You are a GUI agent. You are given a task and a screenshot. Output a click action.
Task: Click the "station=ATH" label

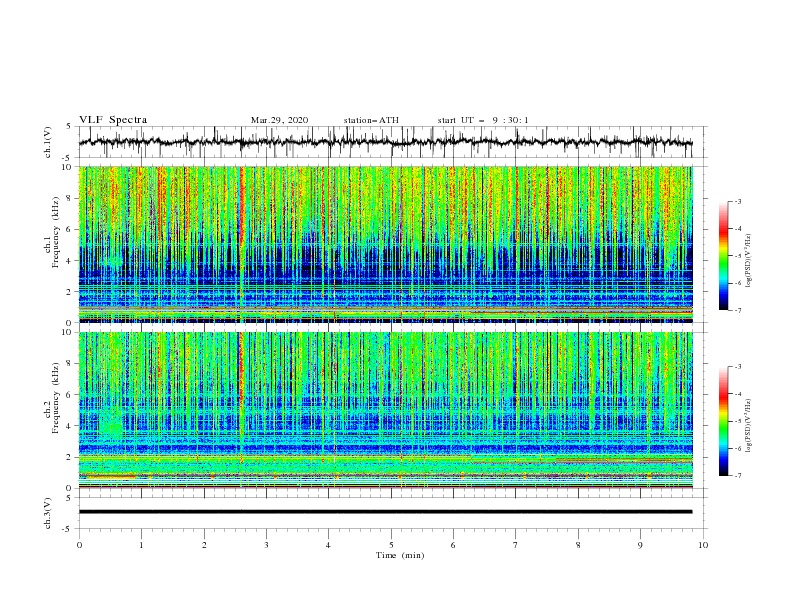(x=371, y=120)
